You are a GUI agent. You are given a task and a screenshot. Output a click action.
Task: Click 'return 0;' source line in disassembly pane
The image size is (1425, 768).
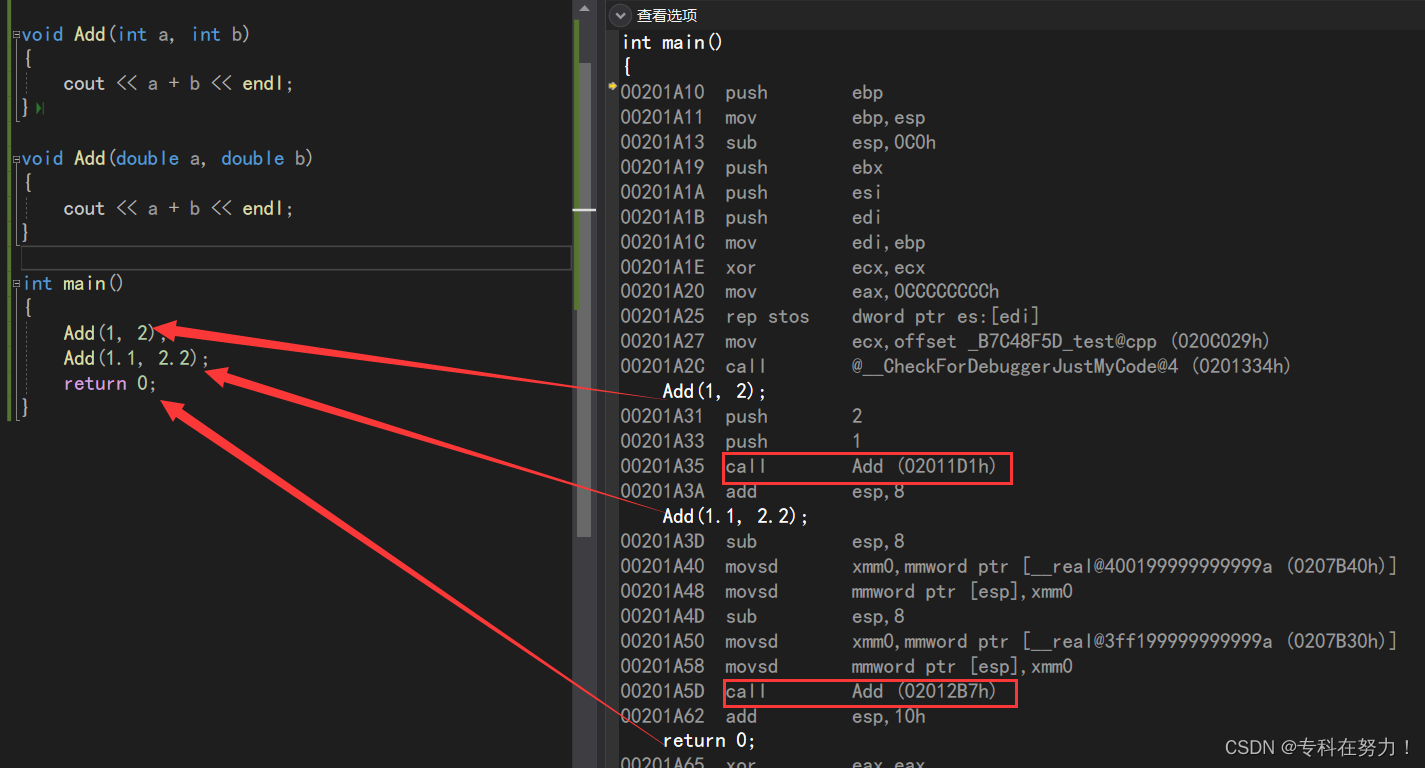(709, 741)
